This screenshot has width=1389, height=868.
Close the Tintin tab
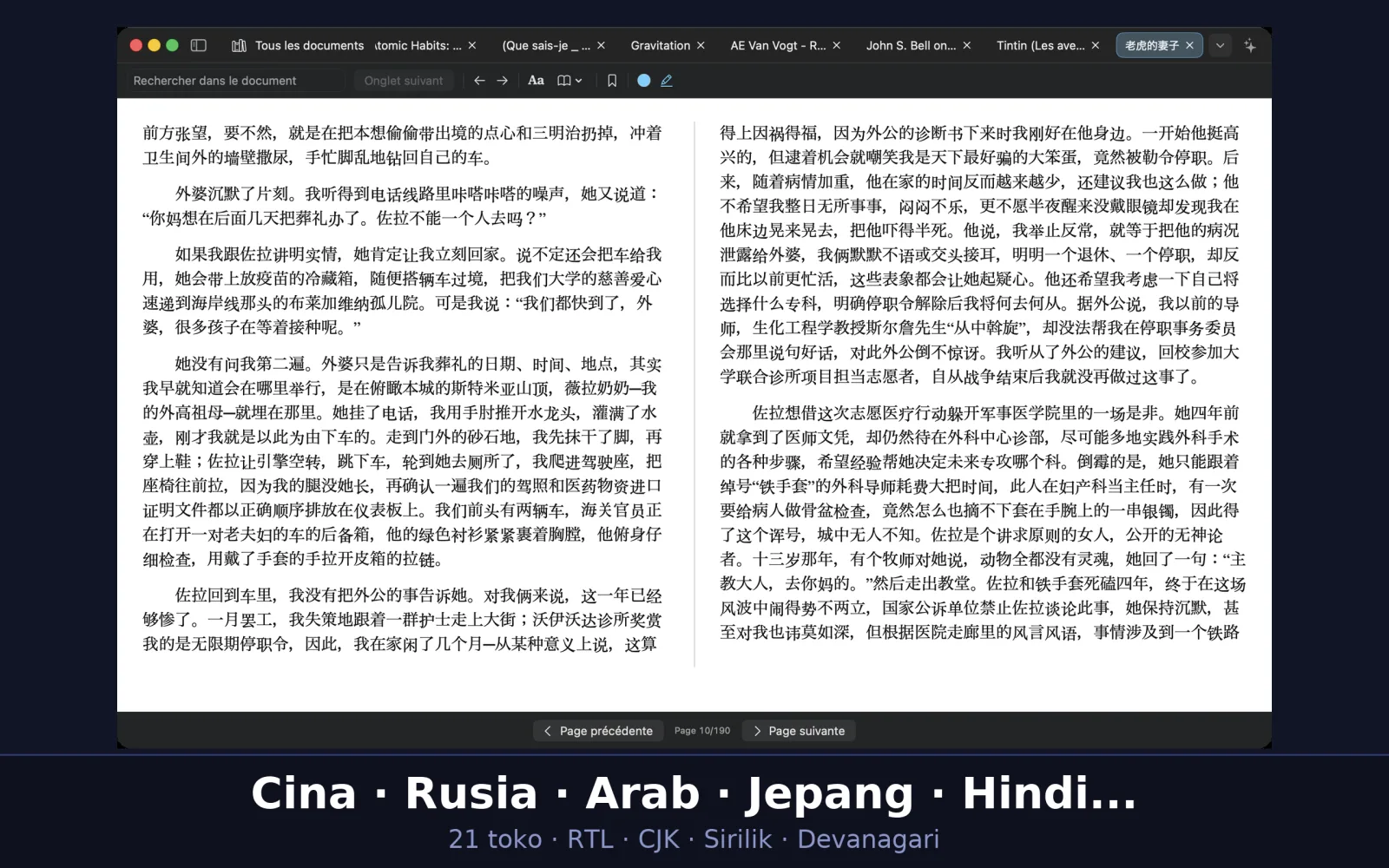click(1095, 45)
